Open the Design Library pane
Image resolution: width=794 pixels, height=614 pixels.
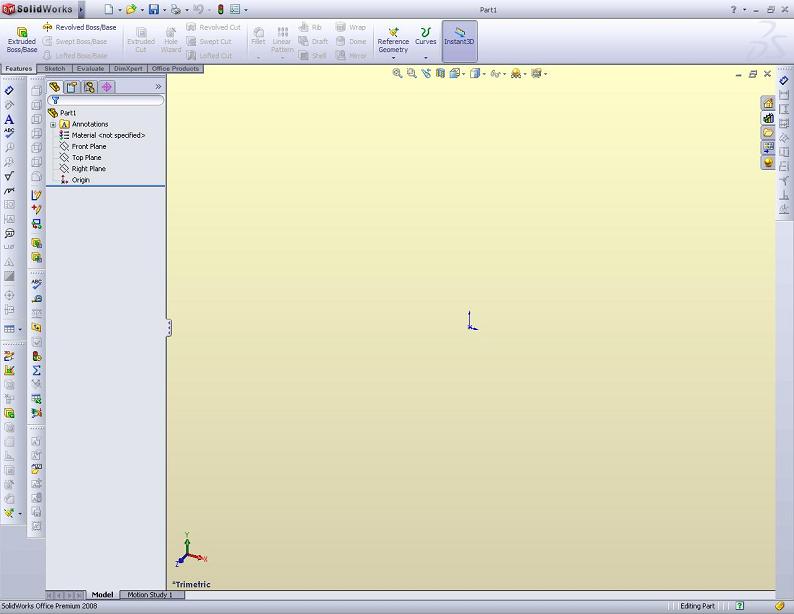click(768, 118)
